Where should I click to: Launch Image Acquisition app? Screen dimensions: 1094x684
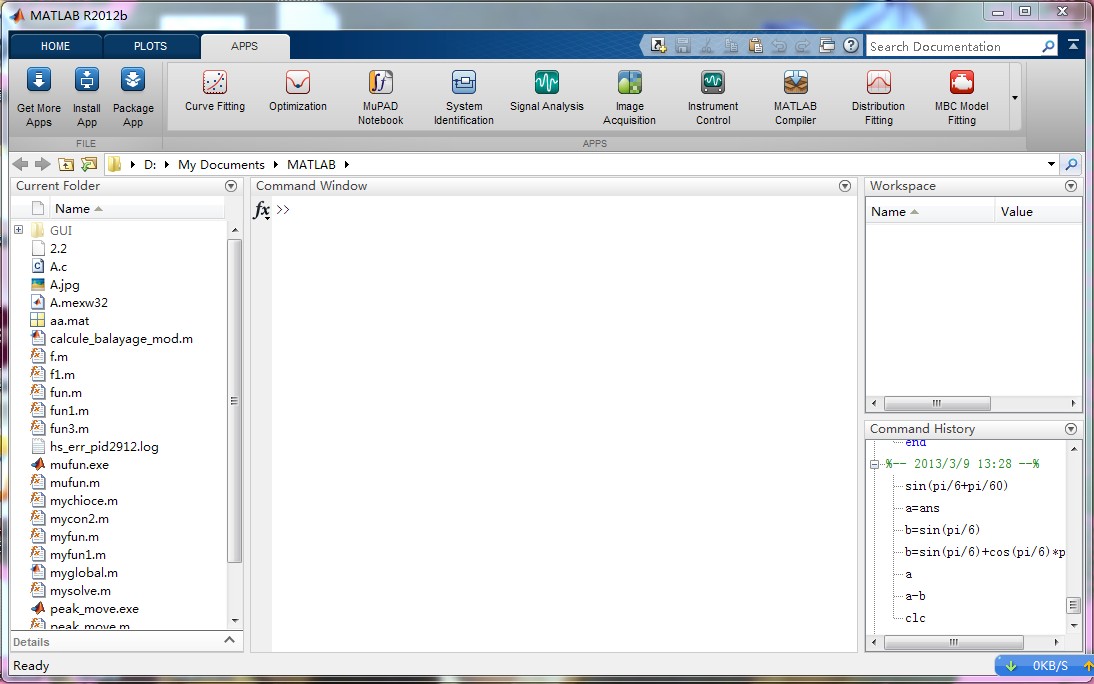629,97
